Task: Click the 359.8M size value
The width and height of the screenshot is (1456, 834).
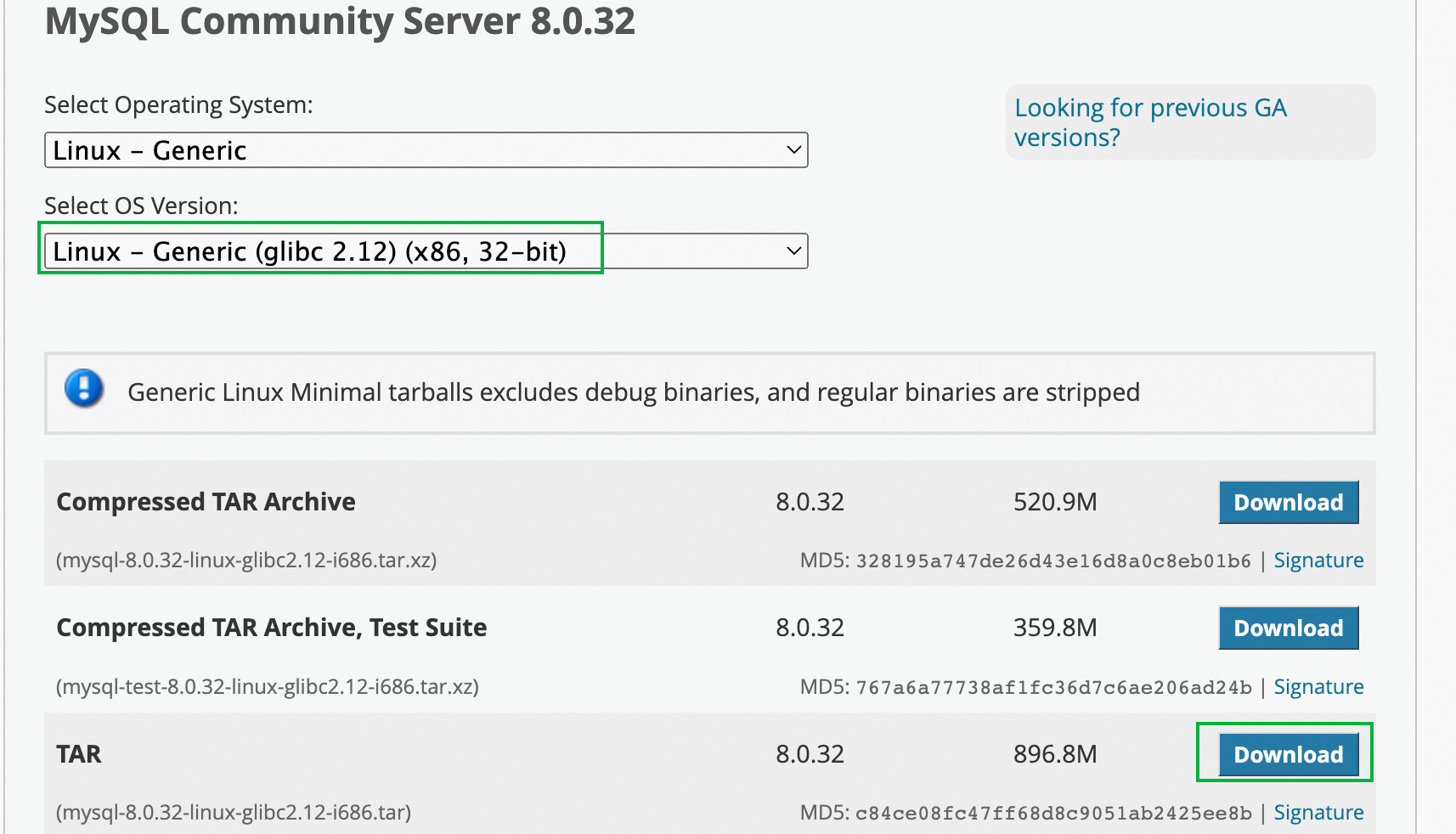Action: (x=1055, y=628)
